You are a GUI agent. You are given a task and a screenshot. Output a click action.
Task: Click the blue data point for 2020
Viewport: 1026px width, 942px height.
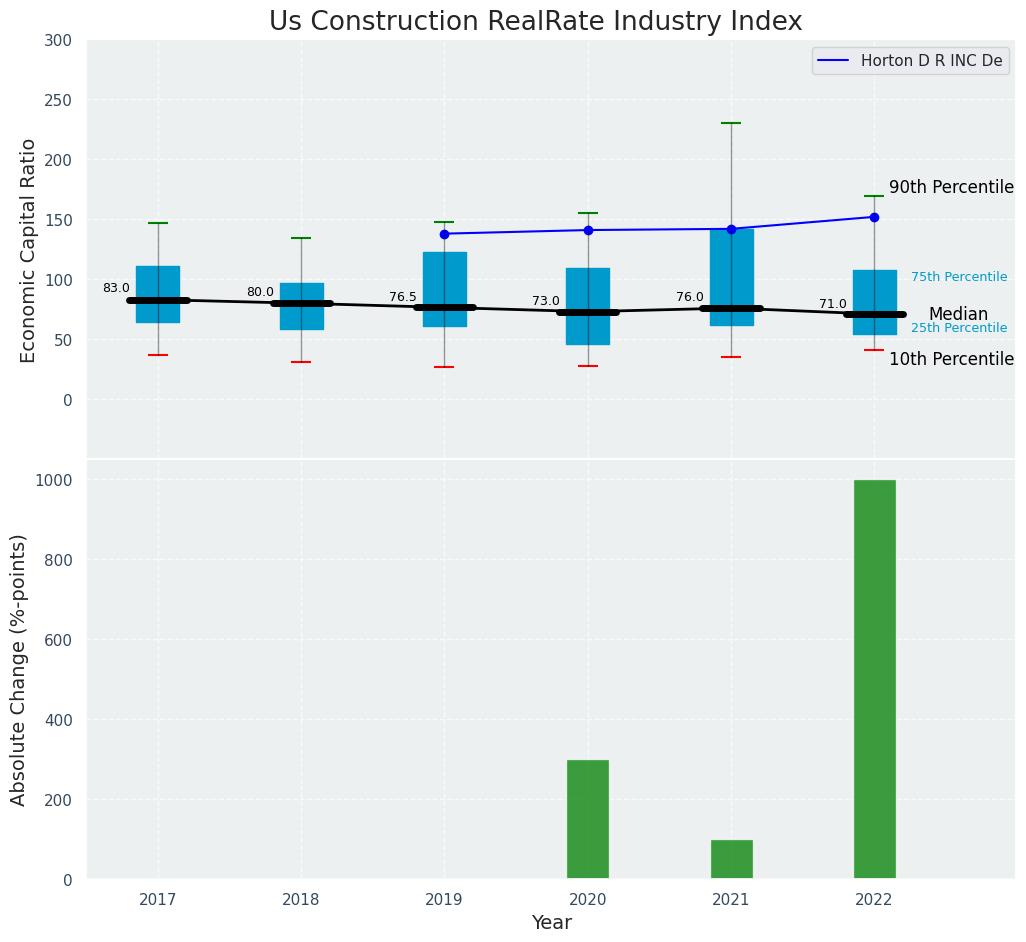[x=588, y=230]
